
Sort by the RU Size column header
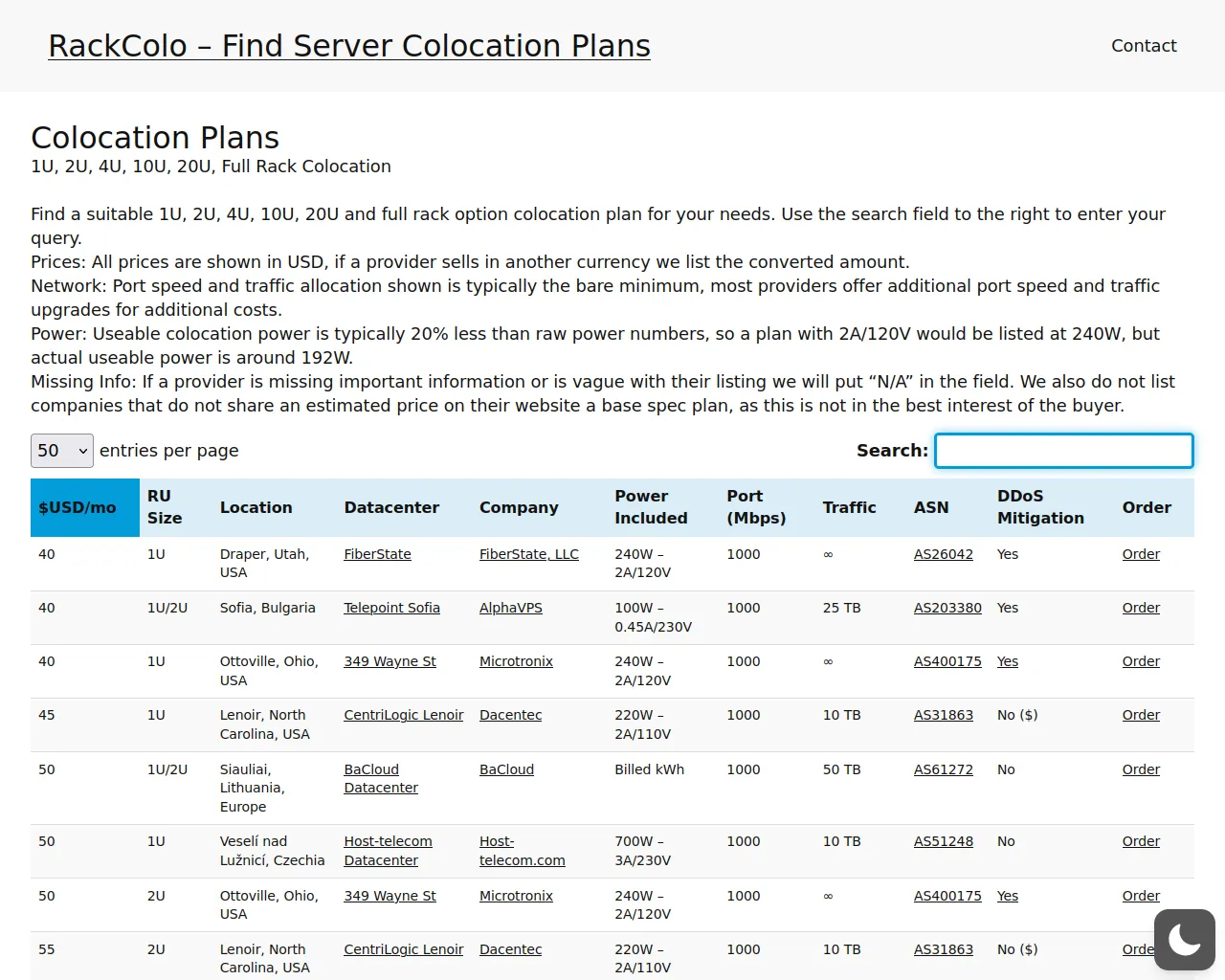(x=165, y=507)
